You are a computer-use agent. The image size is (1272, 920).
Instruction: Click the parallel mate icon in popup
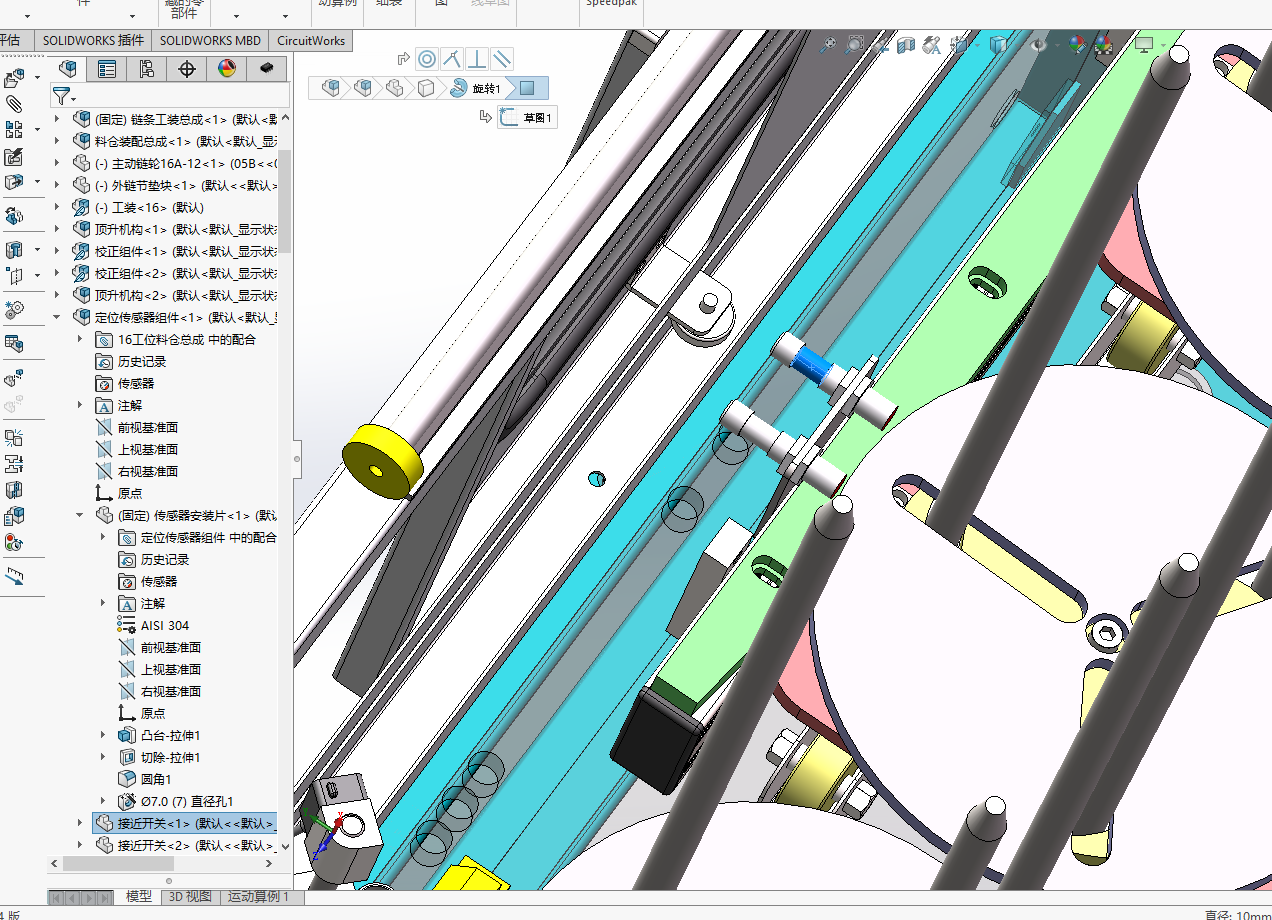pyautogui.click(x=502, y=58)
